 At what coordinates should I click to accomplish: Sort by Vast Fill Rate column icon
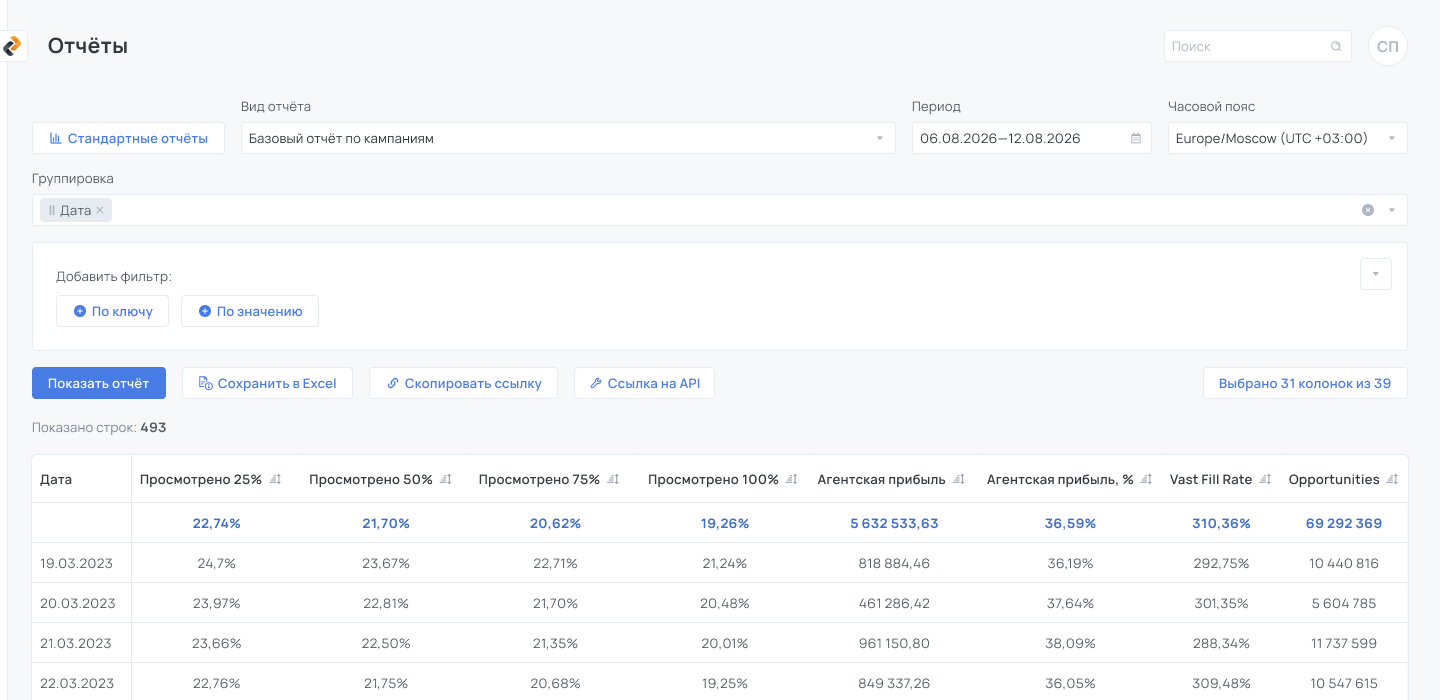click(1265, 480)
